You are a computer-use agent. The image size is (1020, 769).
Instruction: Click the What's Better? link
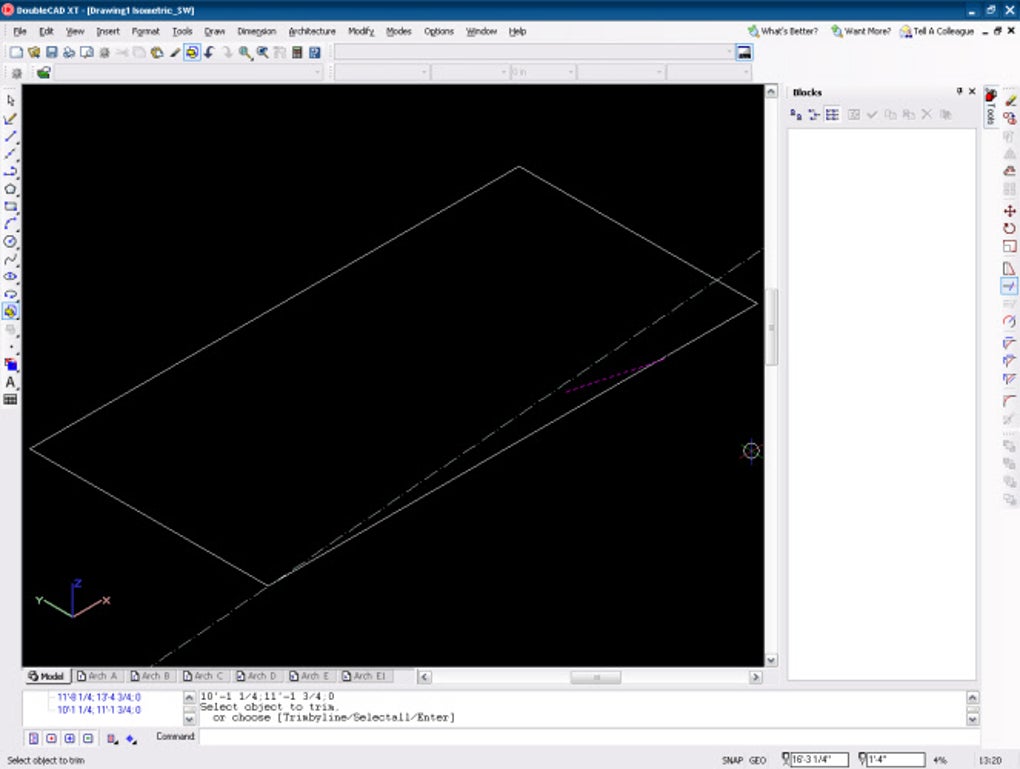[x=783, y=31]
